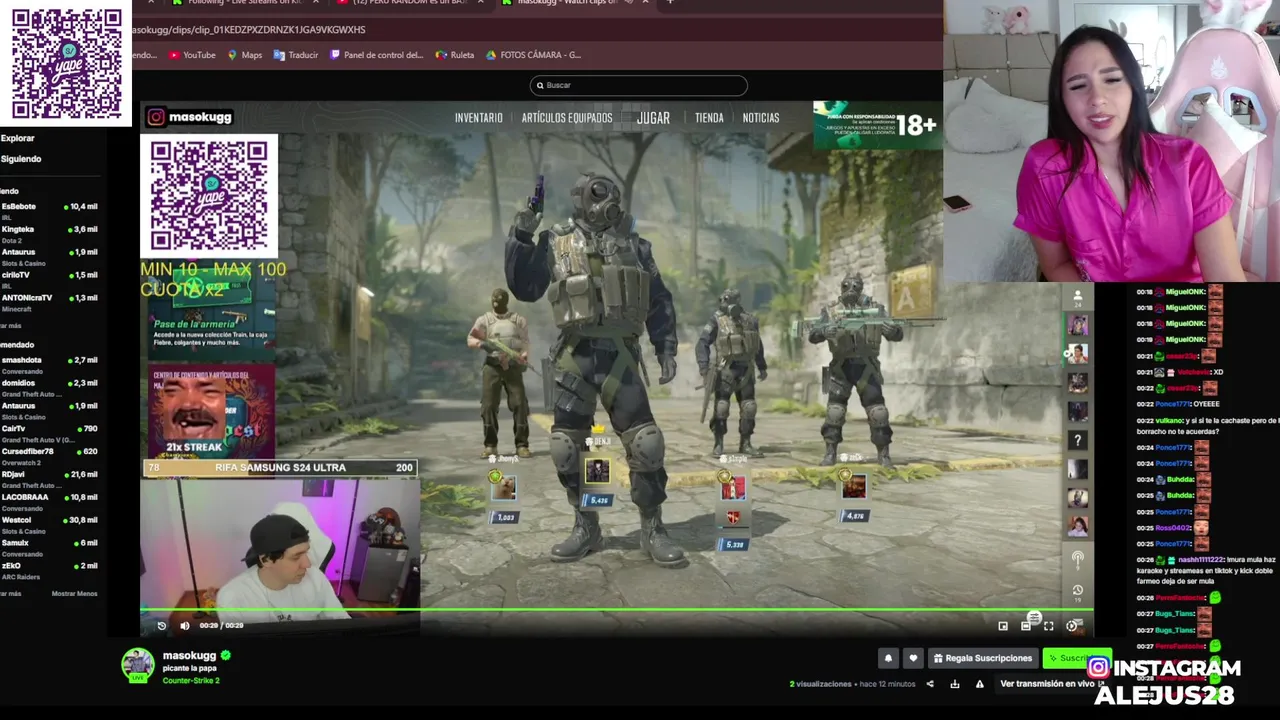Click Mostrar Menos in the sidebar
The width and height of the screenshot is (1280, 720).
click(74, 594)
